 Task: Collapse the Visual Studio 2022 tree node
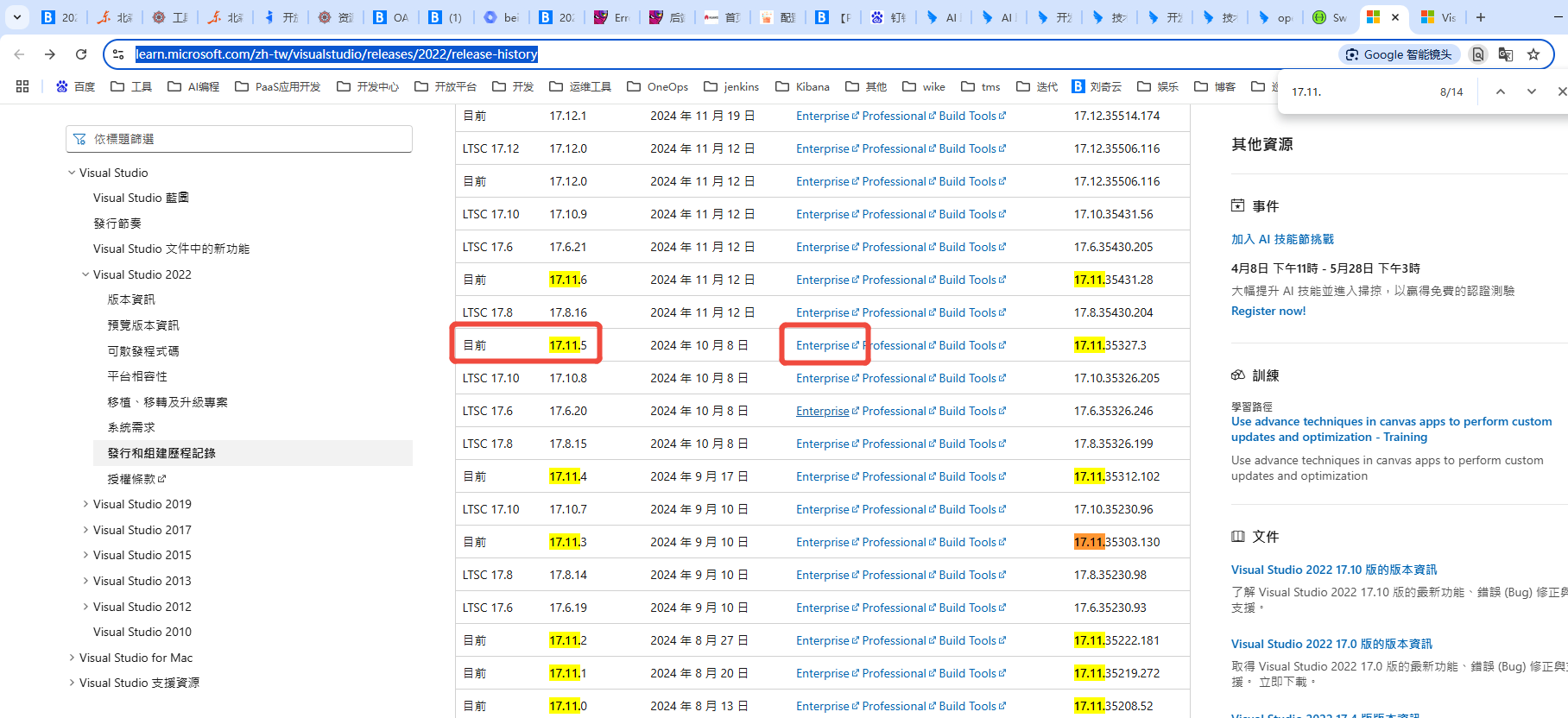pyautogui.click(x=85, y=274)
